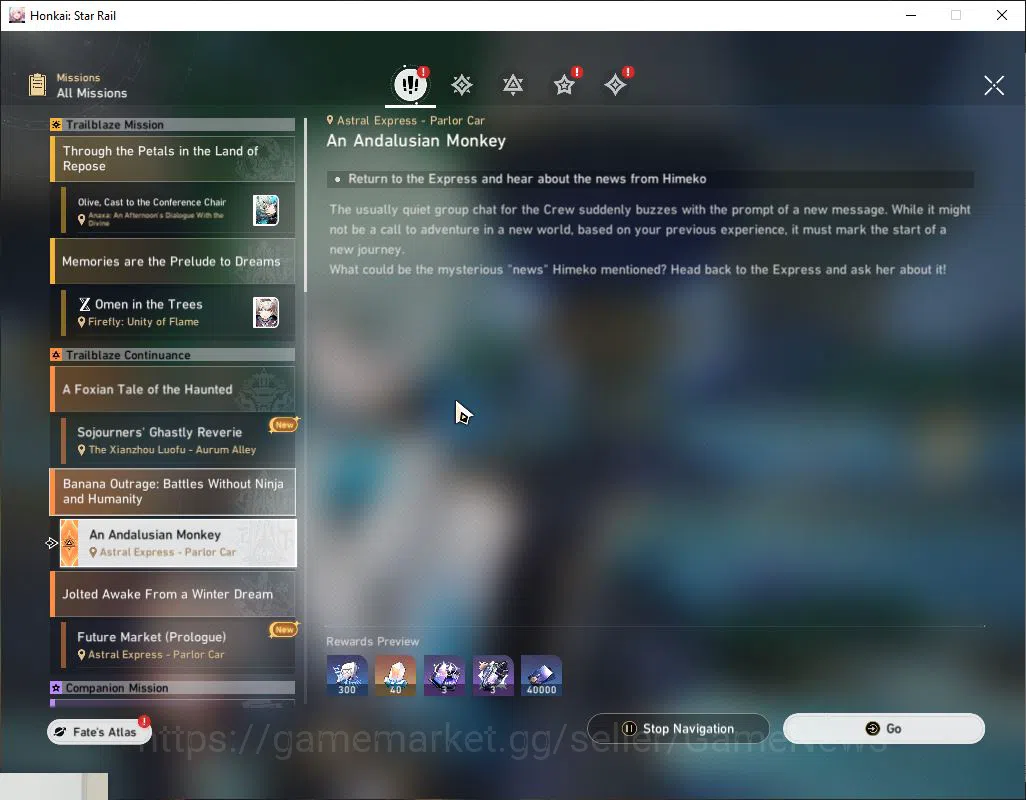The width and height of the screenshot is (1026, 800).
Task: Expand the Companion Mission section header
Action: (173, 687)
